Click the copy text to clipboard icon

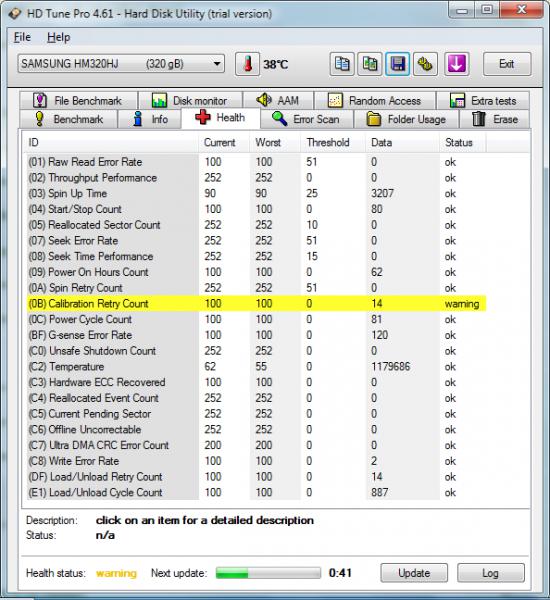coord(342,64)
